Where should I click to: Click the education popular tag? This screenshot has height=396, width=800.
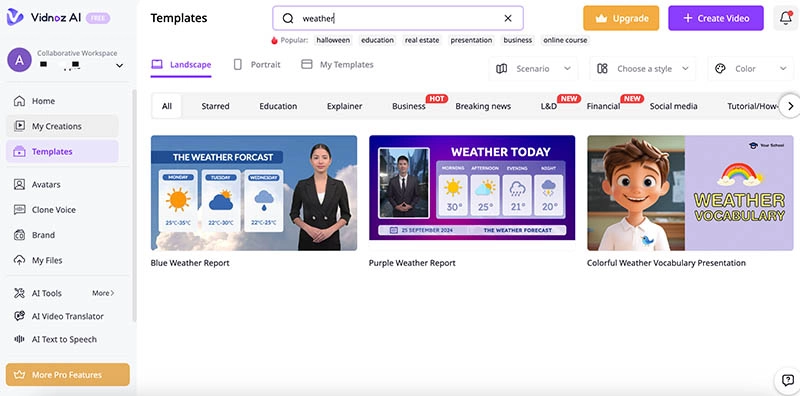tap(378, 40)
